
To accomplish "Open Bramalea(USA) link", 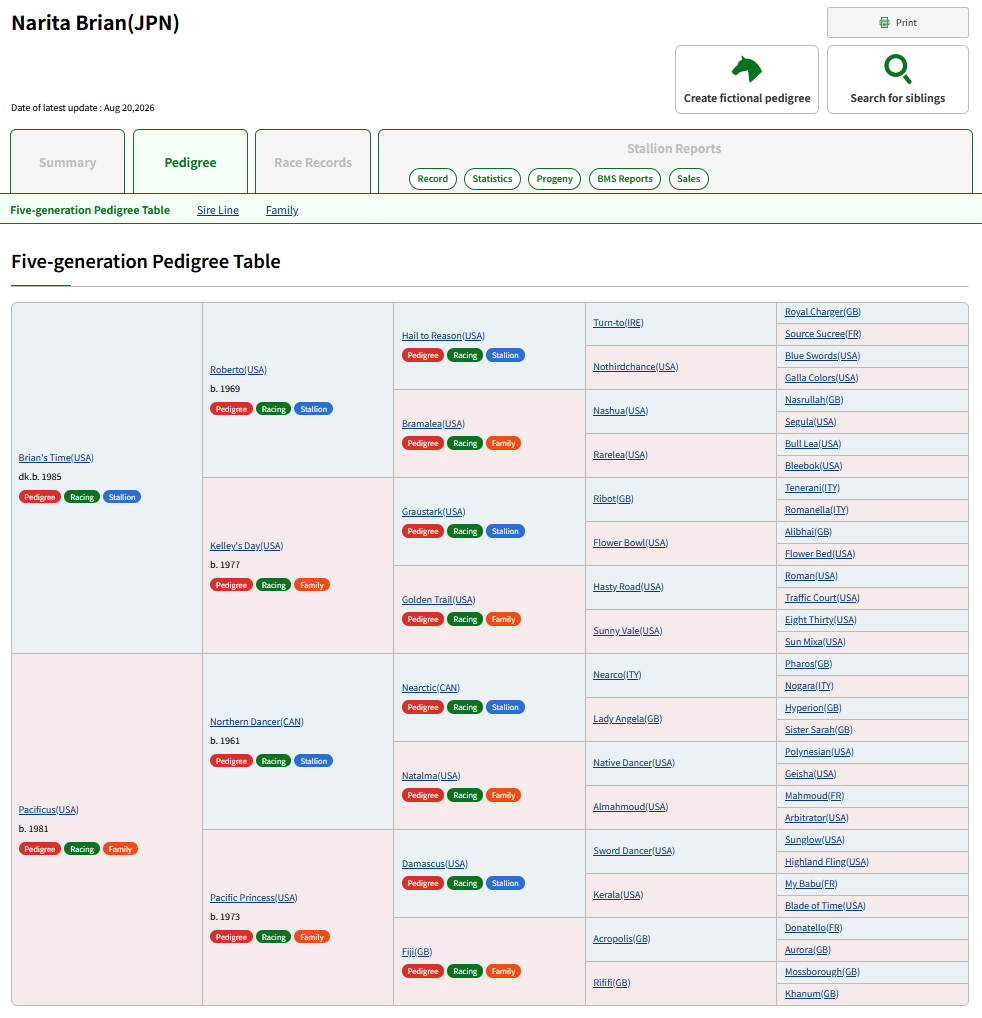I will (x=433, y=423).
